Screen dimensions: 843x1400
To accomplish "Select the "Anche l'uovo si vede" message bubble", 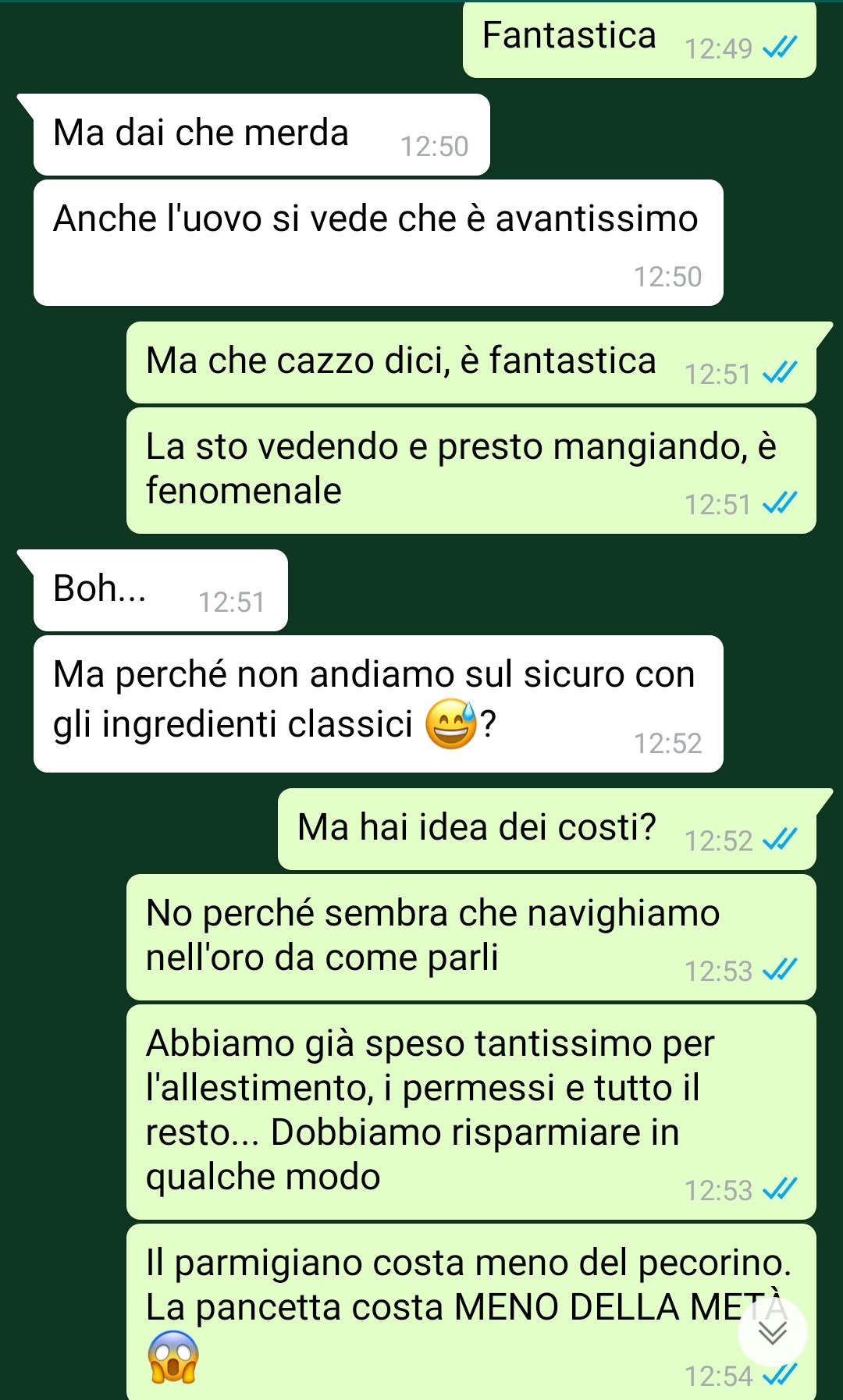I will pos(379,243).
